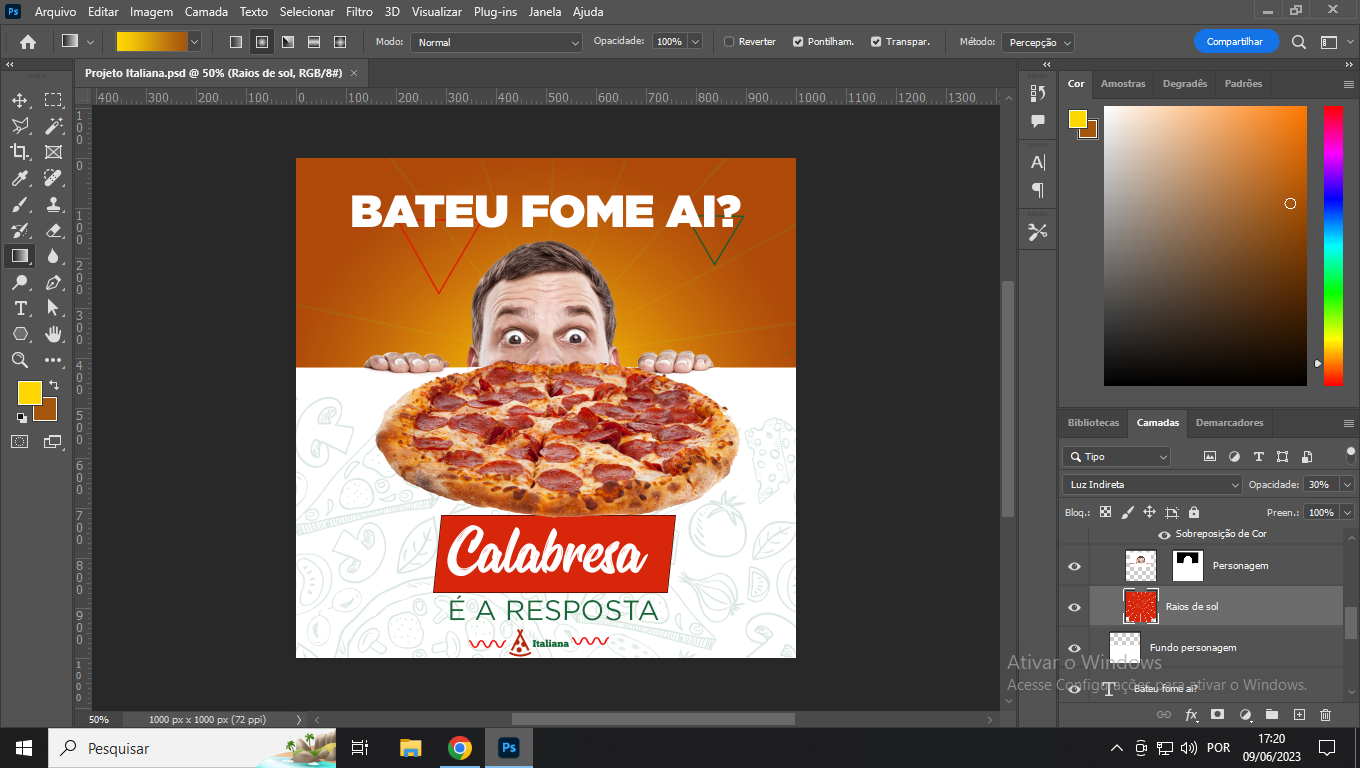Open the Opacidade 100% dropdown arrow
Viewport: 1360px width, 768px height.
pos(694,42)
